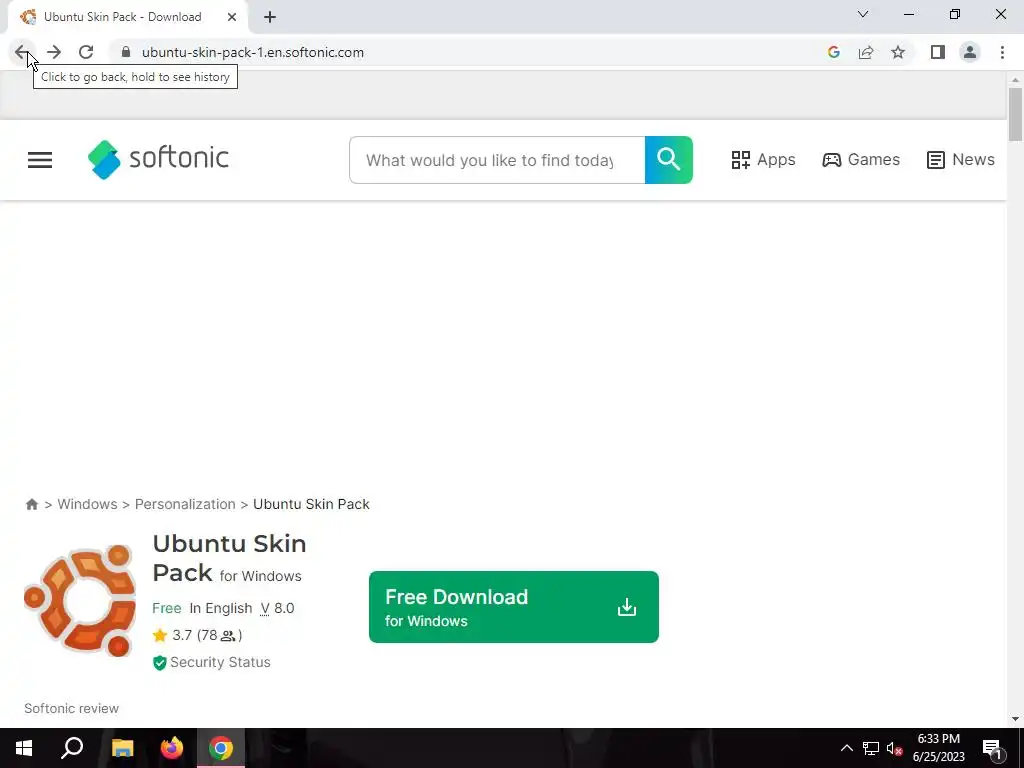Open the Apps section
1024x768 pixels.
(763, 159)
